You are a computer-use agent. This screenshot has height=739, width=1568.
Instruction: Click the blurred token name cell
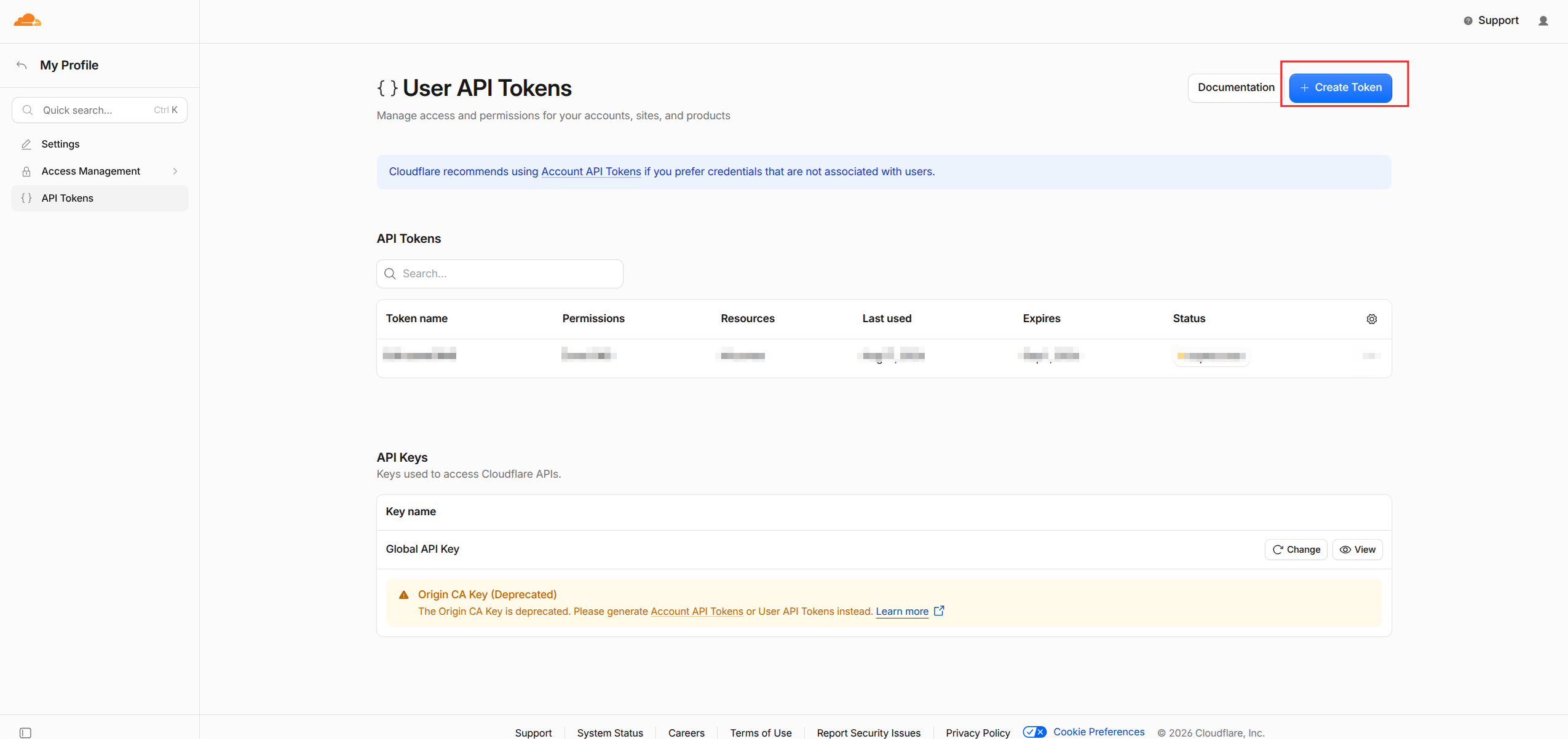coord(419,355)
